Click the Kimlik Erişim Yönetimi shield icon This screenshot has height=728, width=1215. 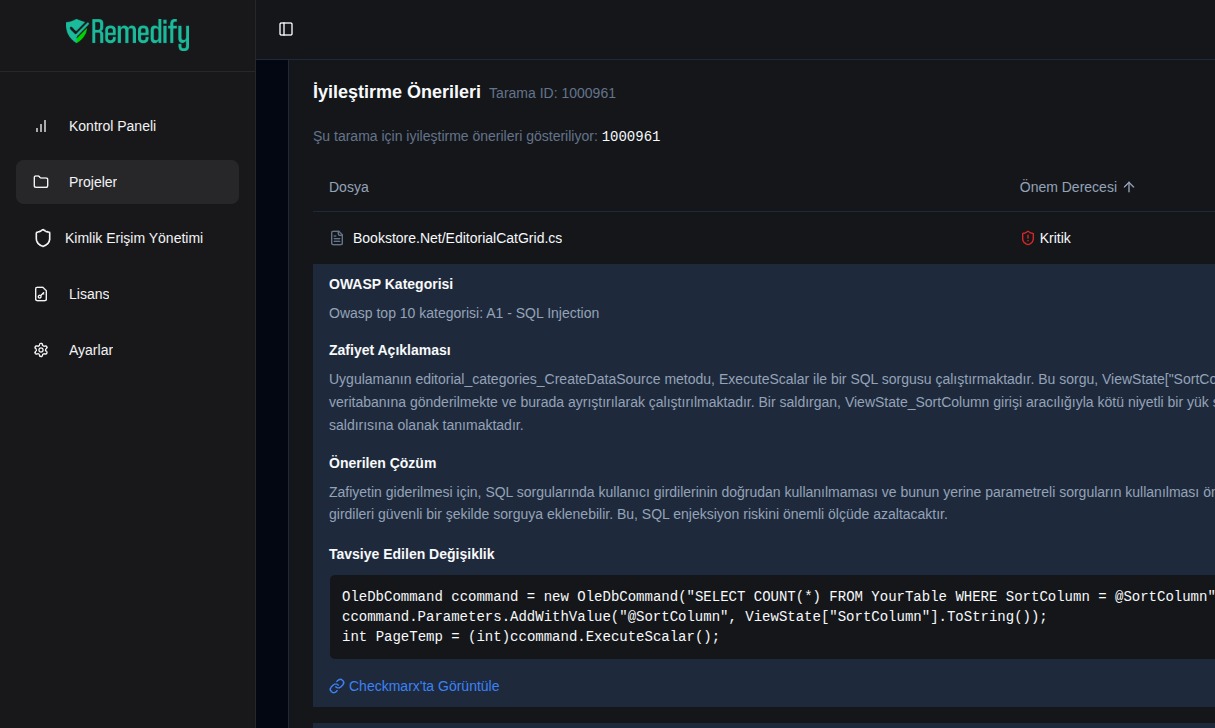tap(42, 238)
